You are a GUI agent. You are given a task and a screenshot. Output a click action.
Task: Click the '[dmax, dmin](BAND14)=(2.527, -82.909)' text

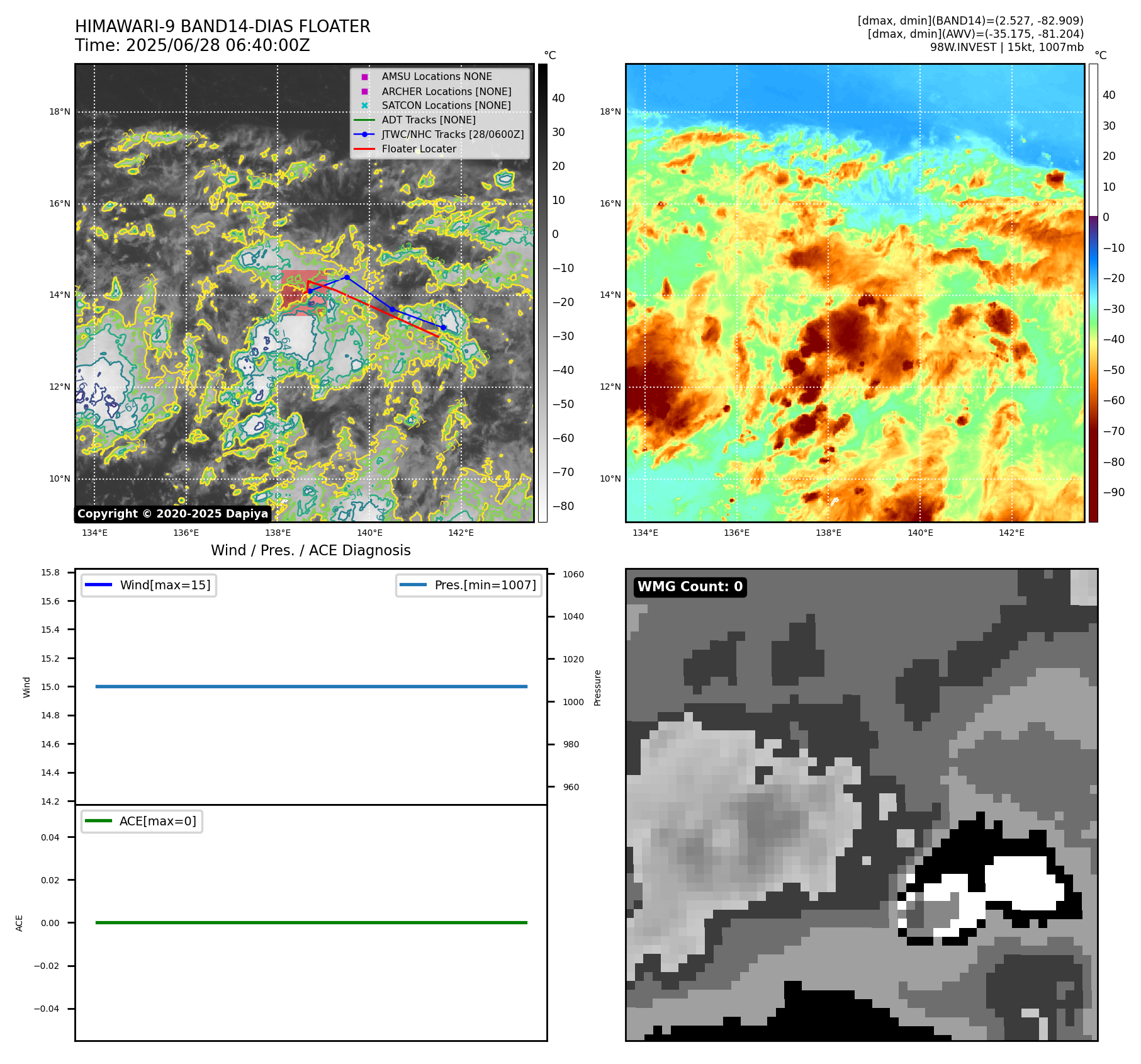970,21
